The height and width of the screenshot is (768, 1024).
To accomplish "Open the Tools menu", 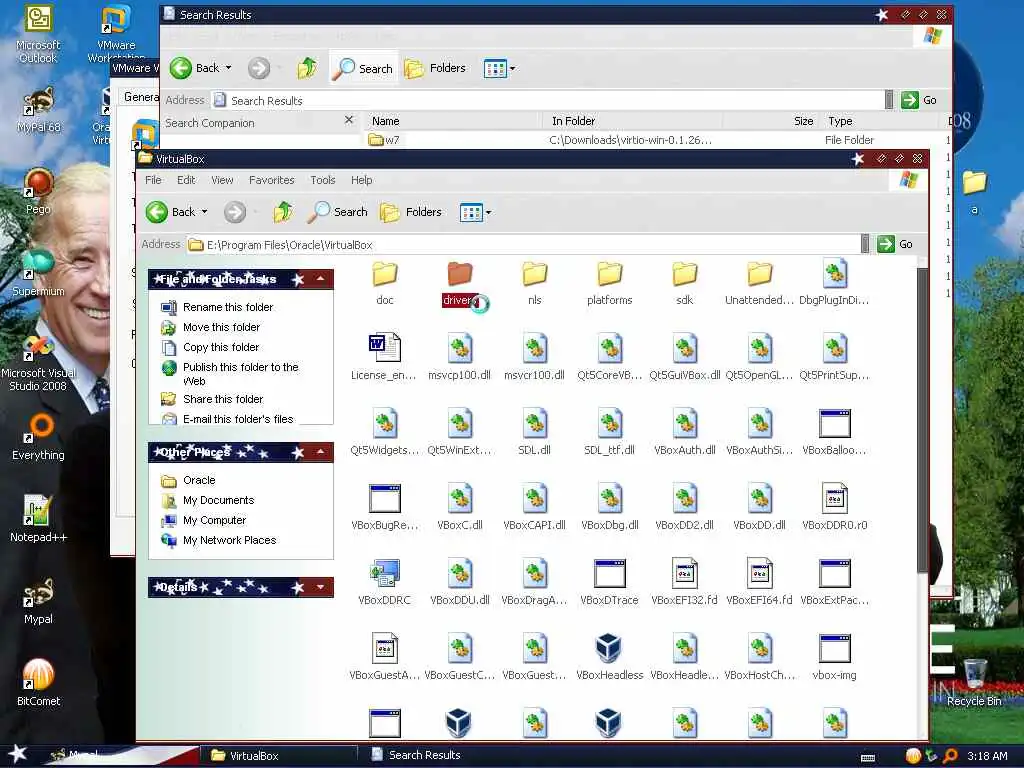I will [323, 180].
